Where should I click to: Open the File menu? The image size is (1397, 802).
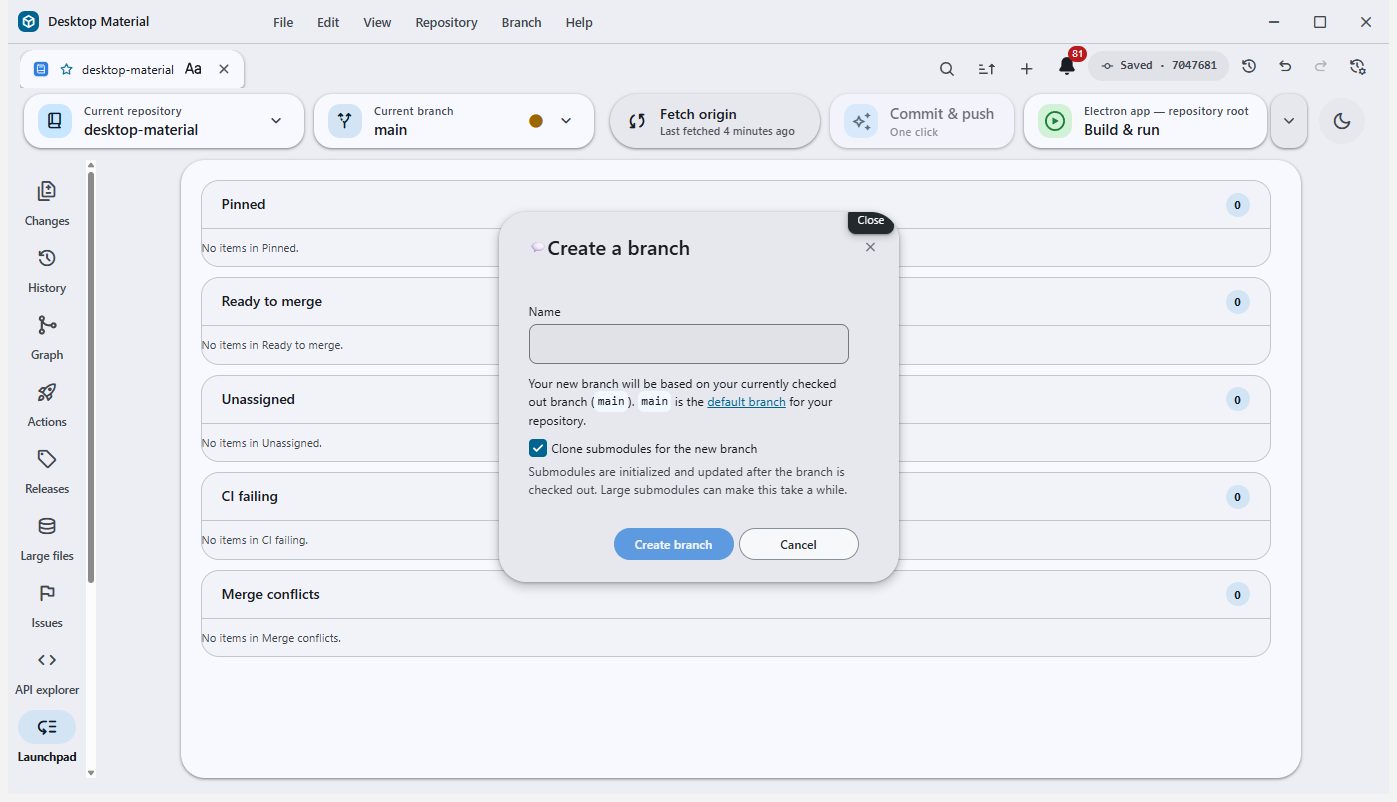point(283,22)
